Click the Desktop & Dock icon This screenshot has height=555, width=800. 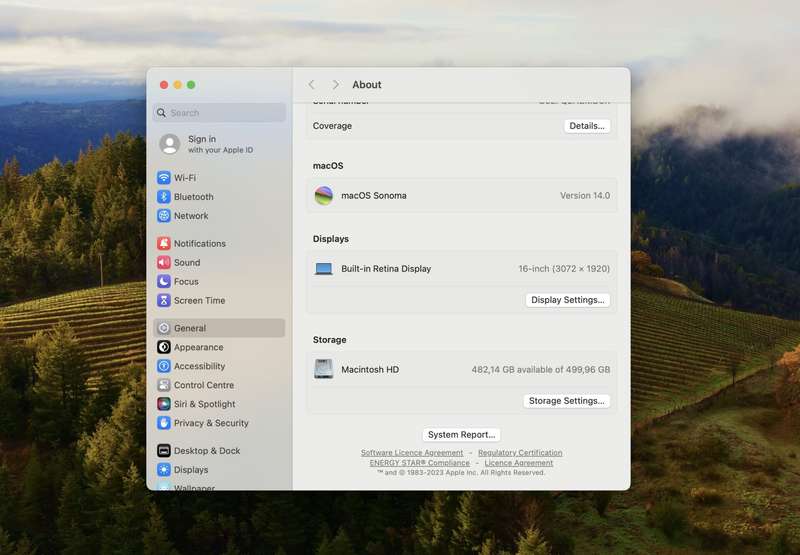(164, 450)
